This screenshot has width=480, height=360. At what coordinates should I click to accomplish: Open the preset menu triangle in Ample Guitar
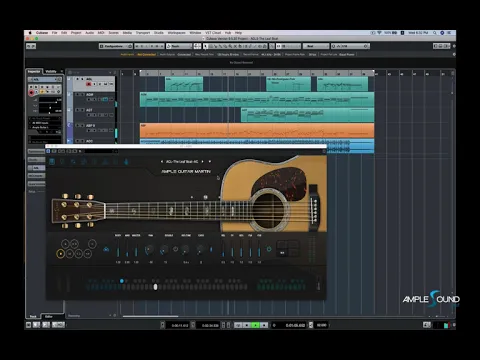coord(210,162)
